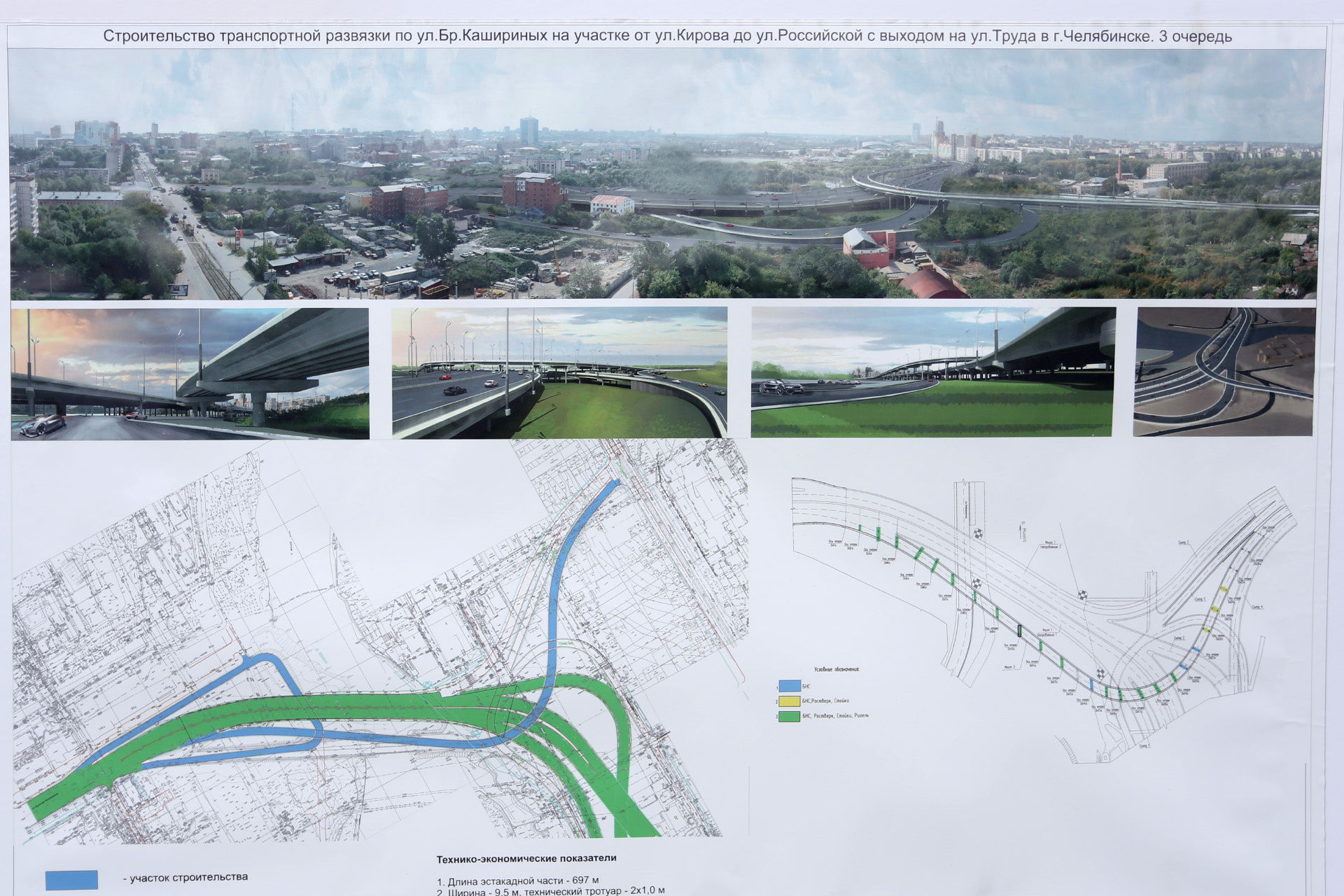1344x896 pixels.
Task: Click the Условные обозначения legend heading
Action: coord(836,670)
